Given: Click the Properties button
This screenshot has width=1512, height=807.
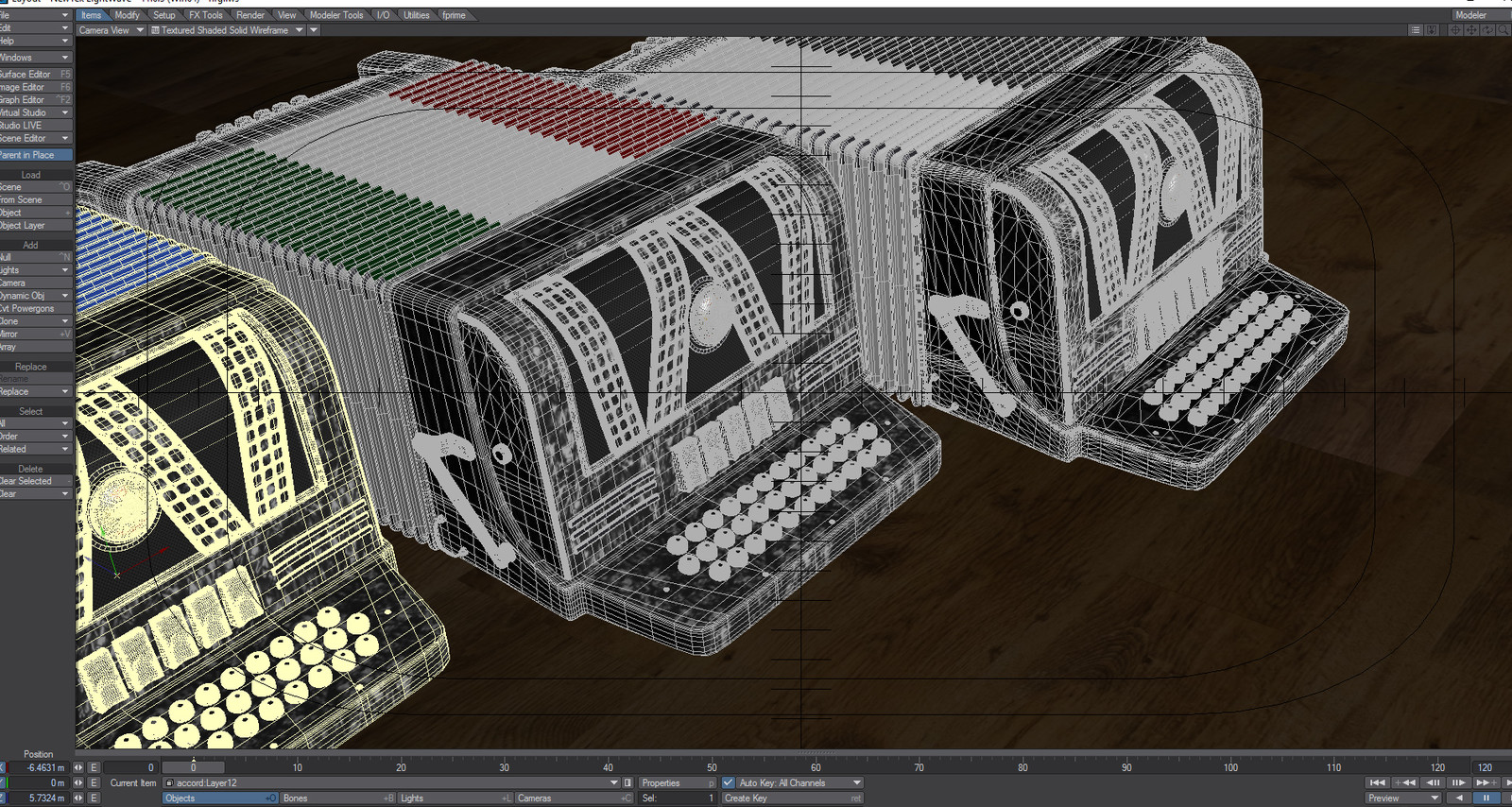Looking at the screenshot, I should pos(678,782).
